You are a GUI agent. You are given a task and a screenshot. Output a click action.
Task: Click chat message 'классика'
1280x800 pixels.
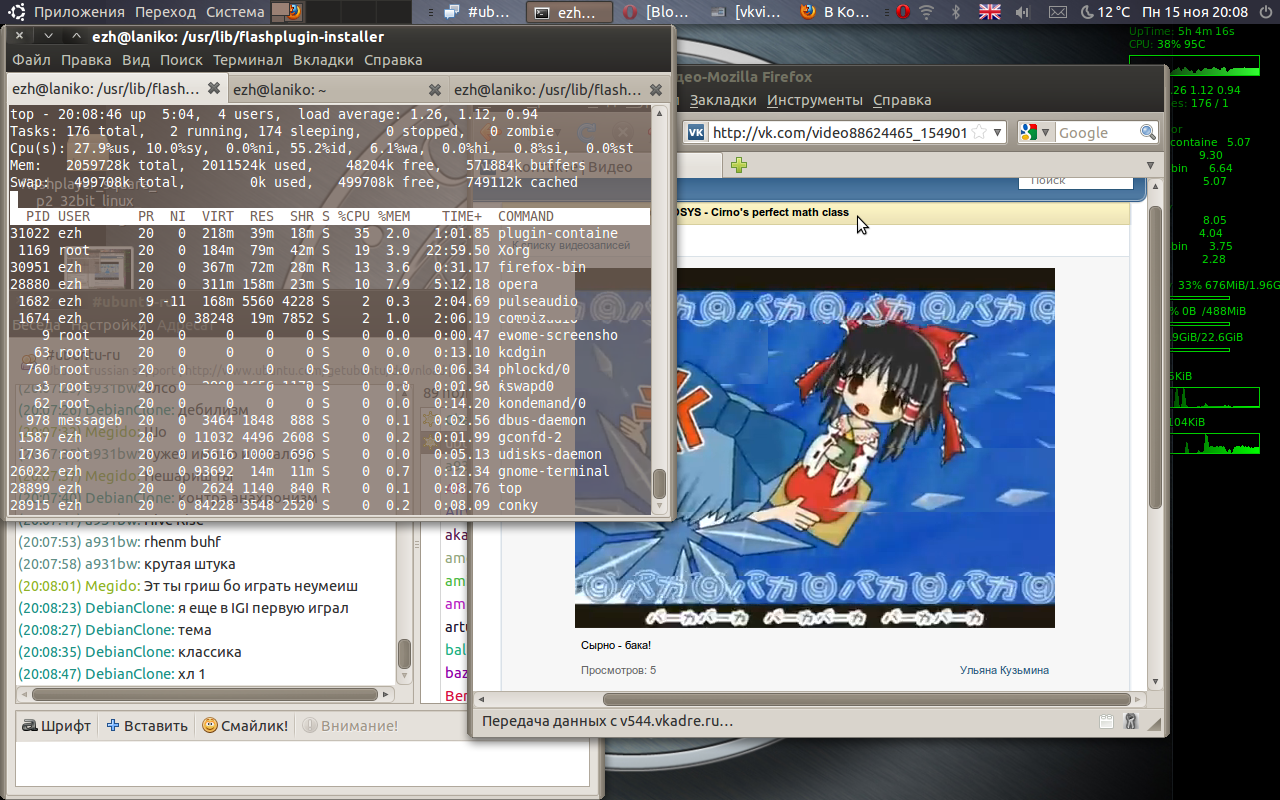pyautogui.click(x=209, y=652)
